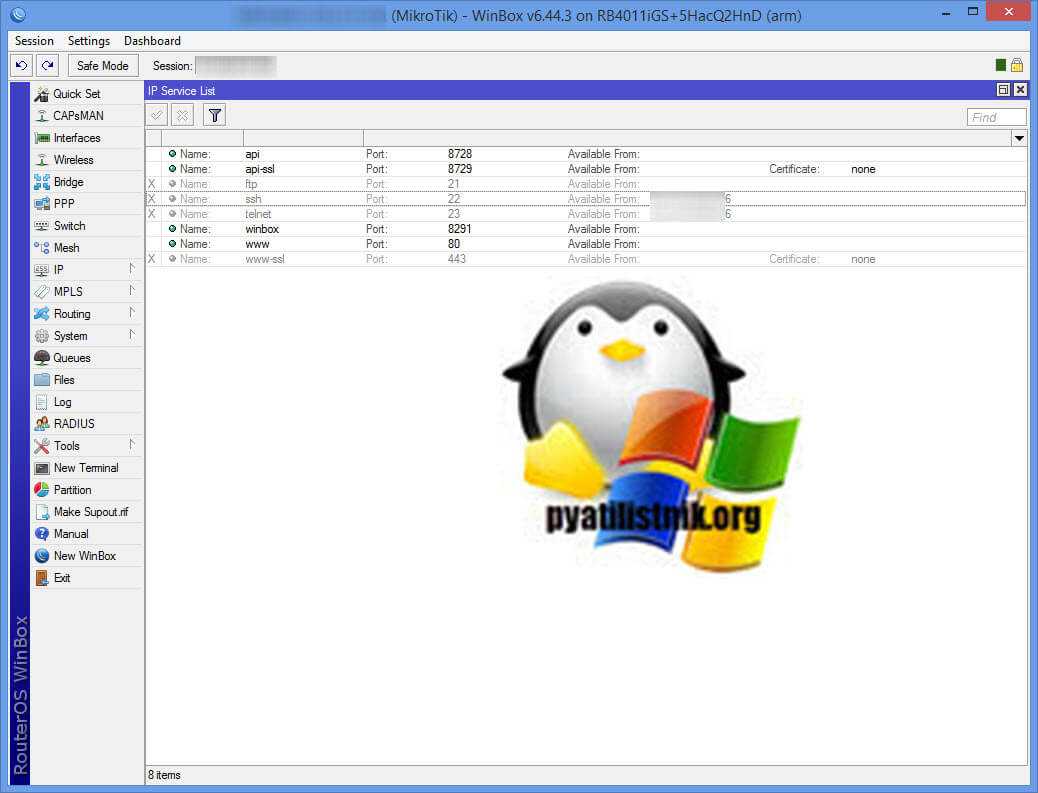The image size is (1038, 793).
Task: Select the disabled ssh service row
Action: click(x=586, y=199)
